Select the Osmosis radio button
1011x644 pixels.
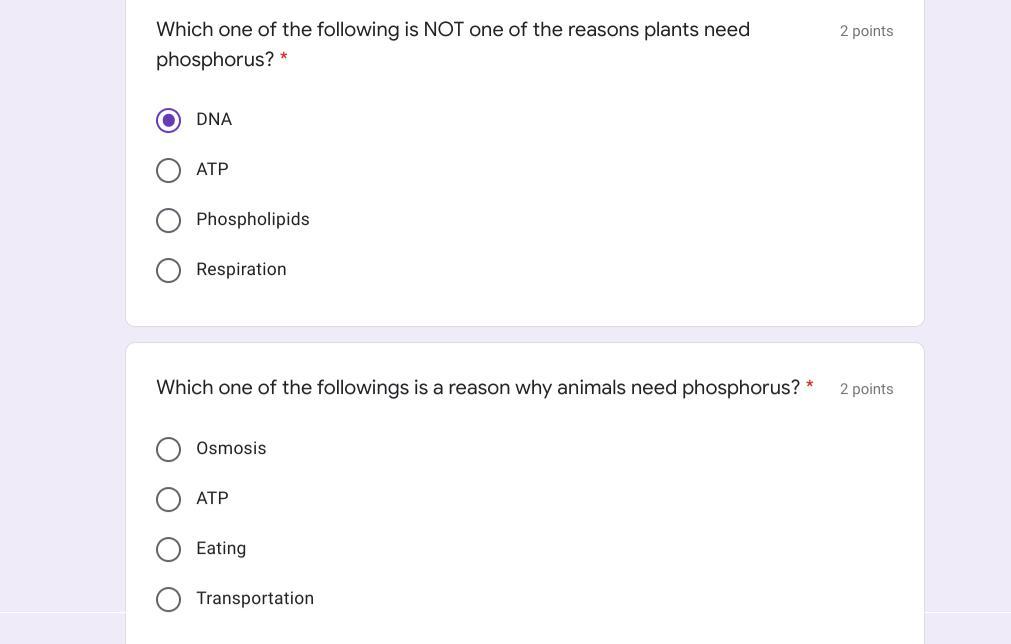(168, 449)
